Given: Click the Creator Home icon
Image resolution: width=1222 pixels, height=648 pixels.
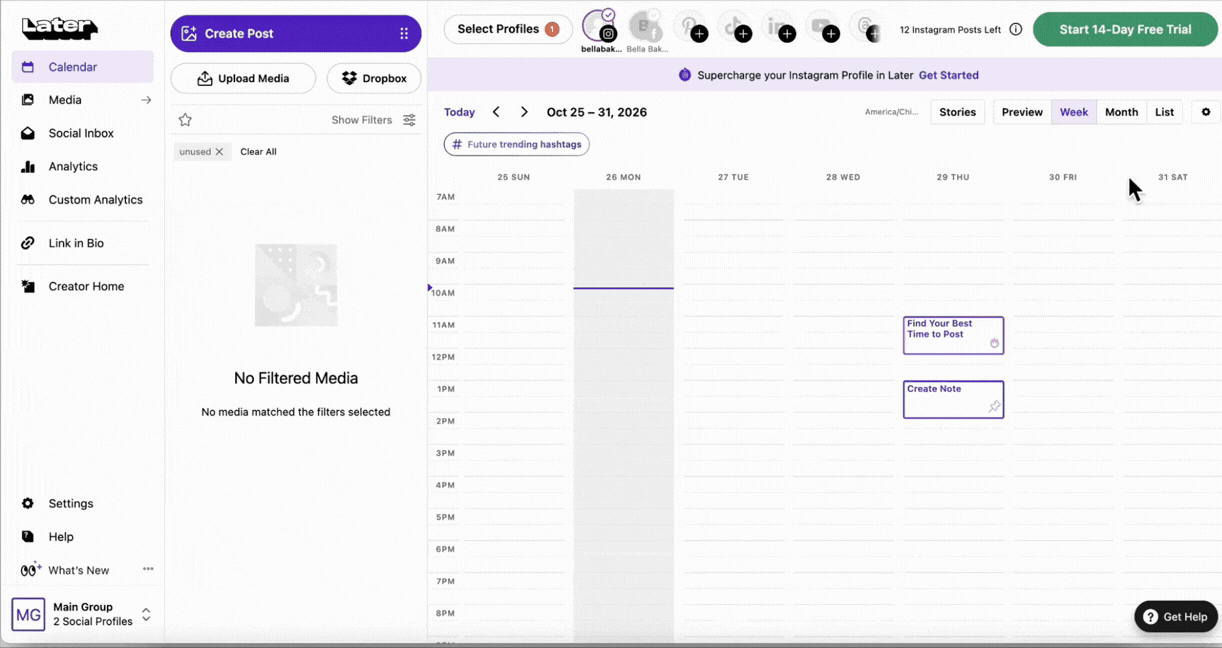Looking at the screenshot, I should 28,286.
